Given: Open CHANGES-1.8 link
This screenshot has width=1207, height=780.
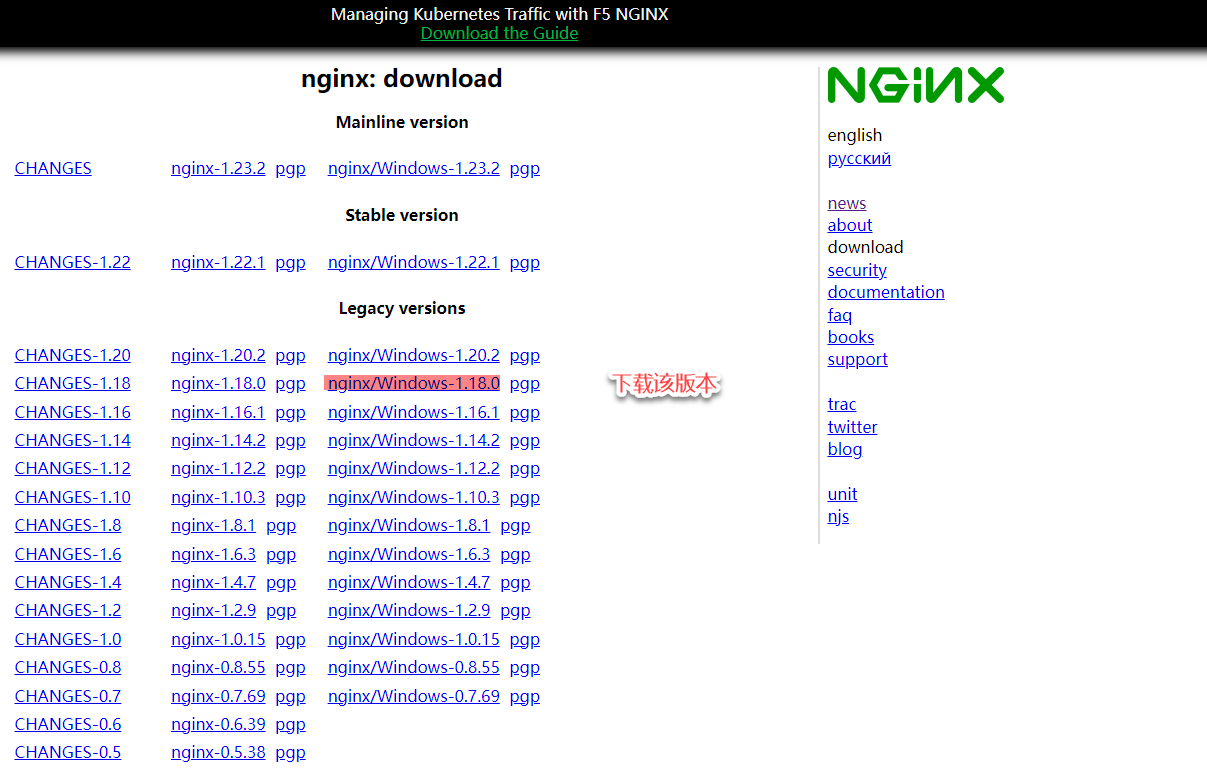Looking at the screenshot, I should coord(68,525).
